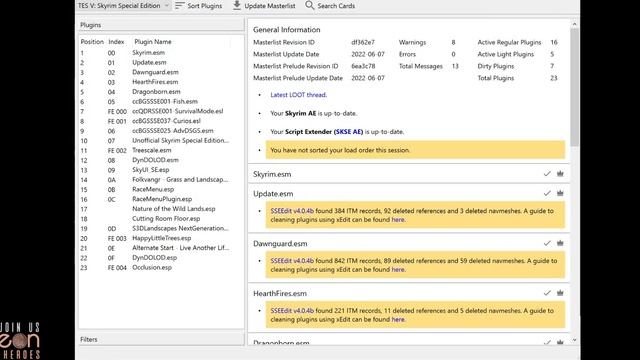Expand the Filters panel
640x360 pixels.
click(x=161, y=339)
